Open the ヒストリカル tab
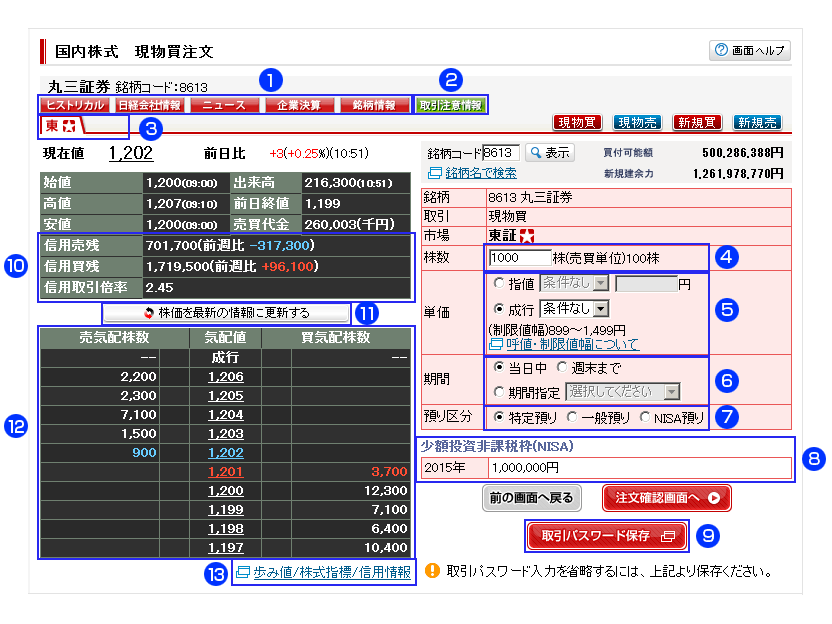The height and width of the screenshot is (624, 832). (x=75, y=105)
